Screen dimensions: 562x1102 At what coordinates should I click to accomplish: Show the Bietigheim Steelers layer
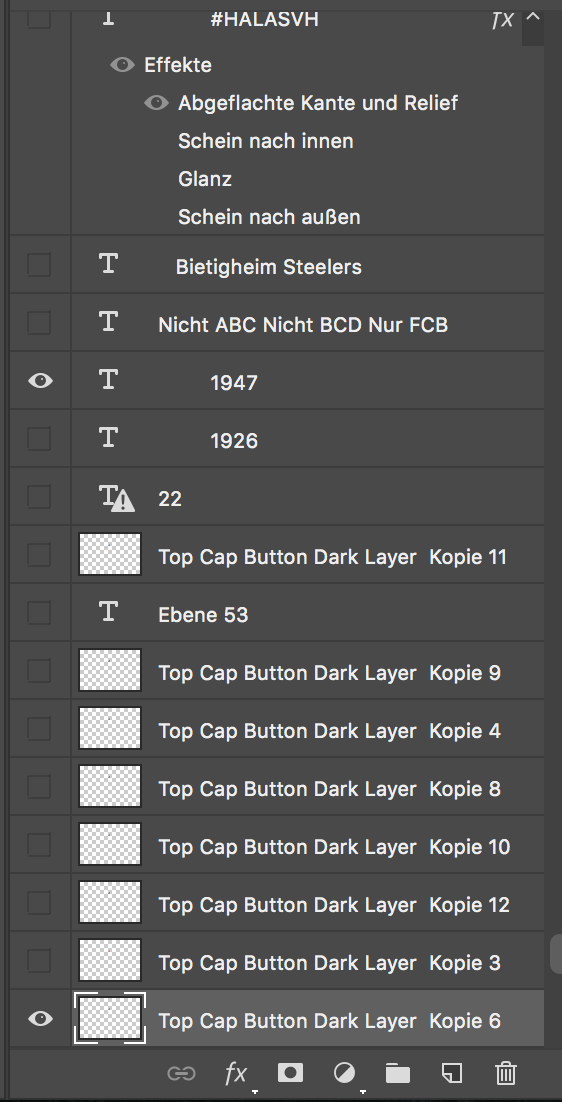[x=39, y=265]
